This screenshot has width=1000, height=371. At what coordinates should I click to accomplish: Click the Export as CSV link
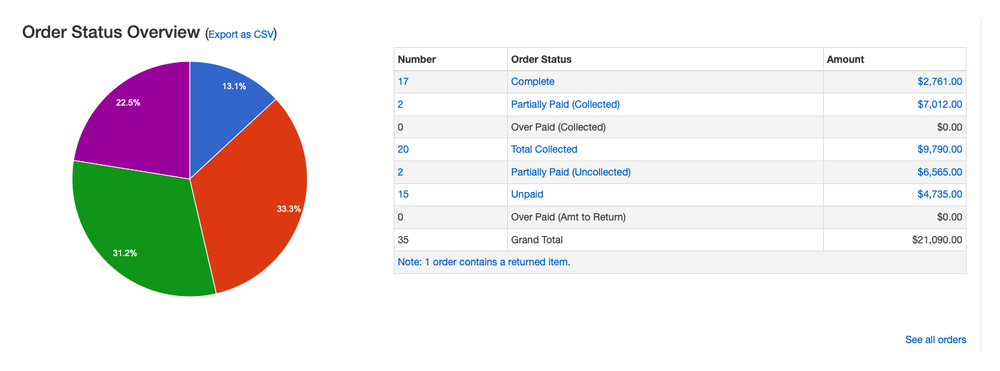(x=241, y=34)
